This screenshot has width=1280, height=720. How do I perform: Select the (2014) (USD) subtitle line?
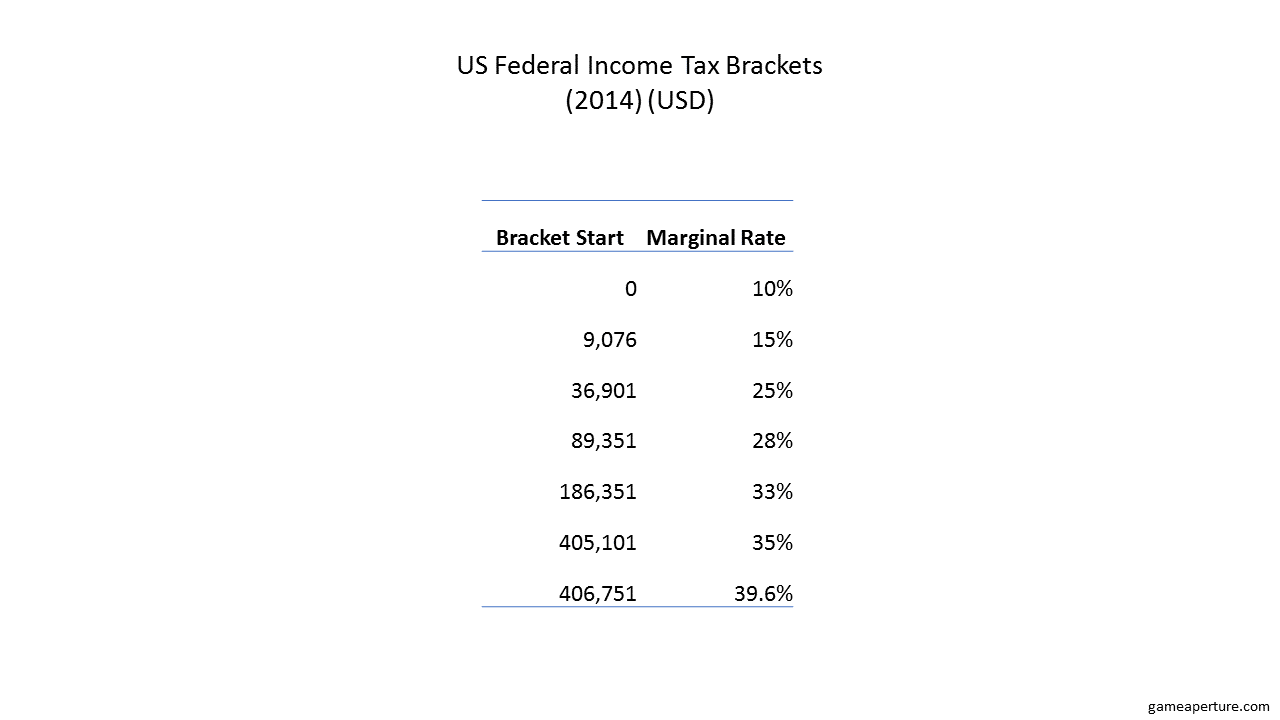point(640,102)
